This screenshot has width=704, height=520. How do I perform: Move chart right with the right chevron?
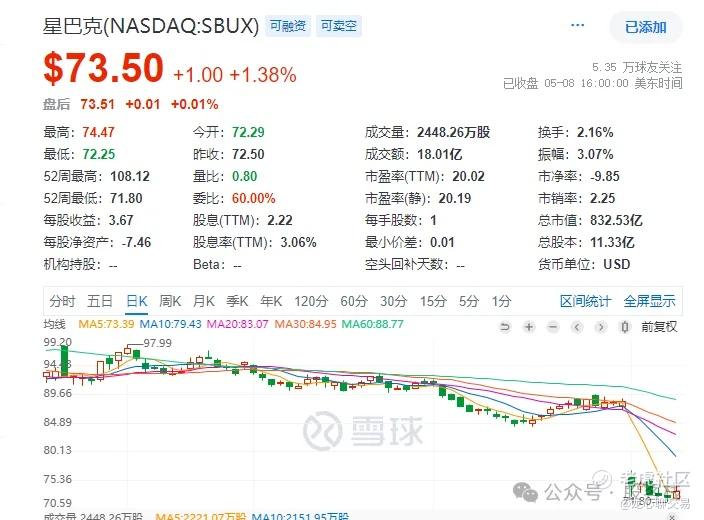pyautogui.click(x=601, y=327)
